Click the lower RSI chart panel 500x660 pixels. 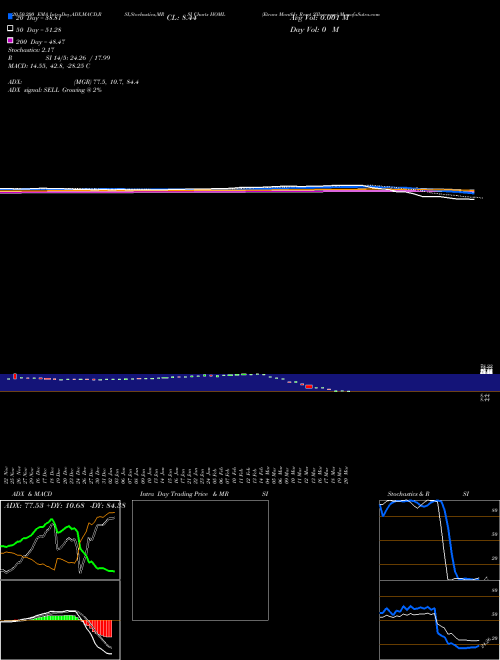[439, 620]
